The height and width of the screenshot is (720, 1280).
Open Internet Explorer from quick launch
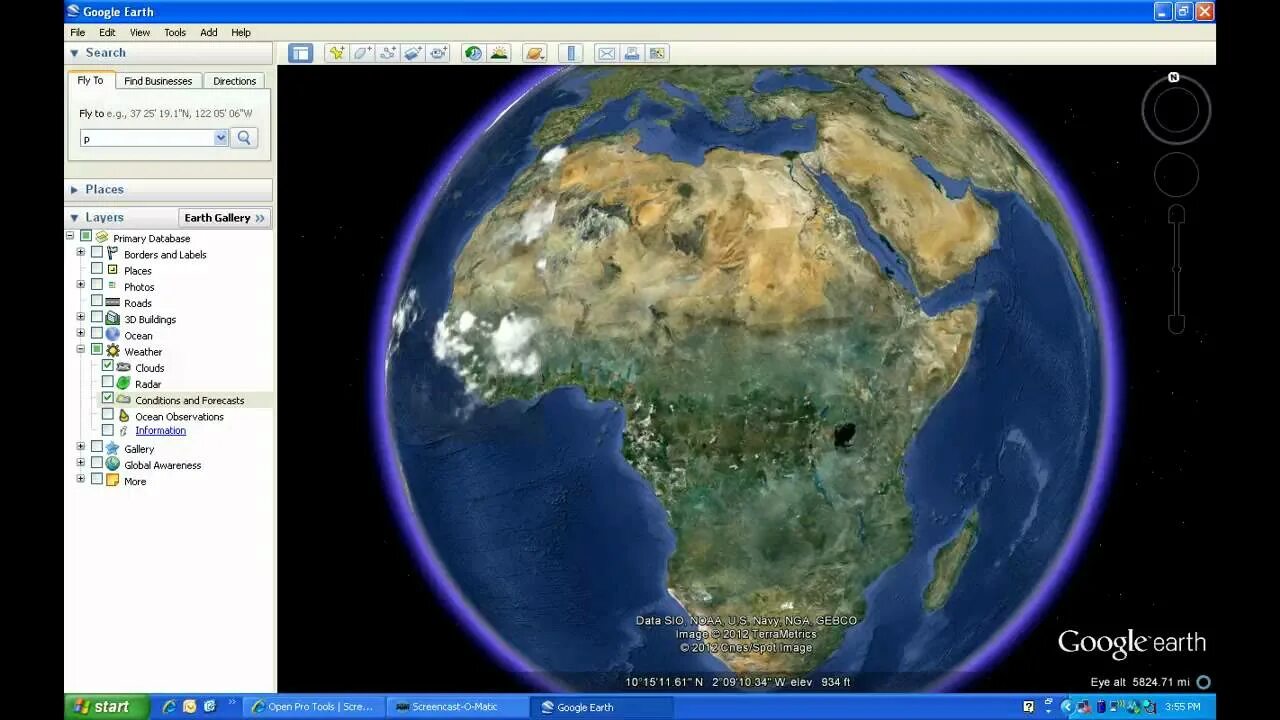click(x=169, y=706)
